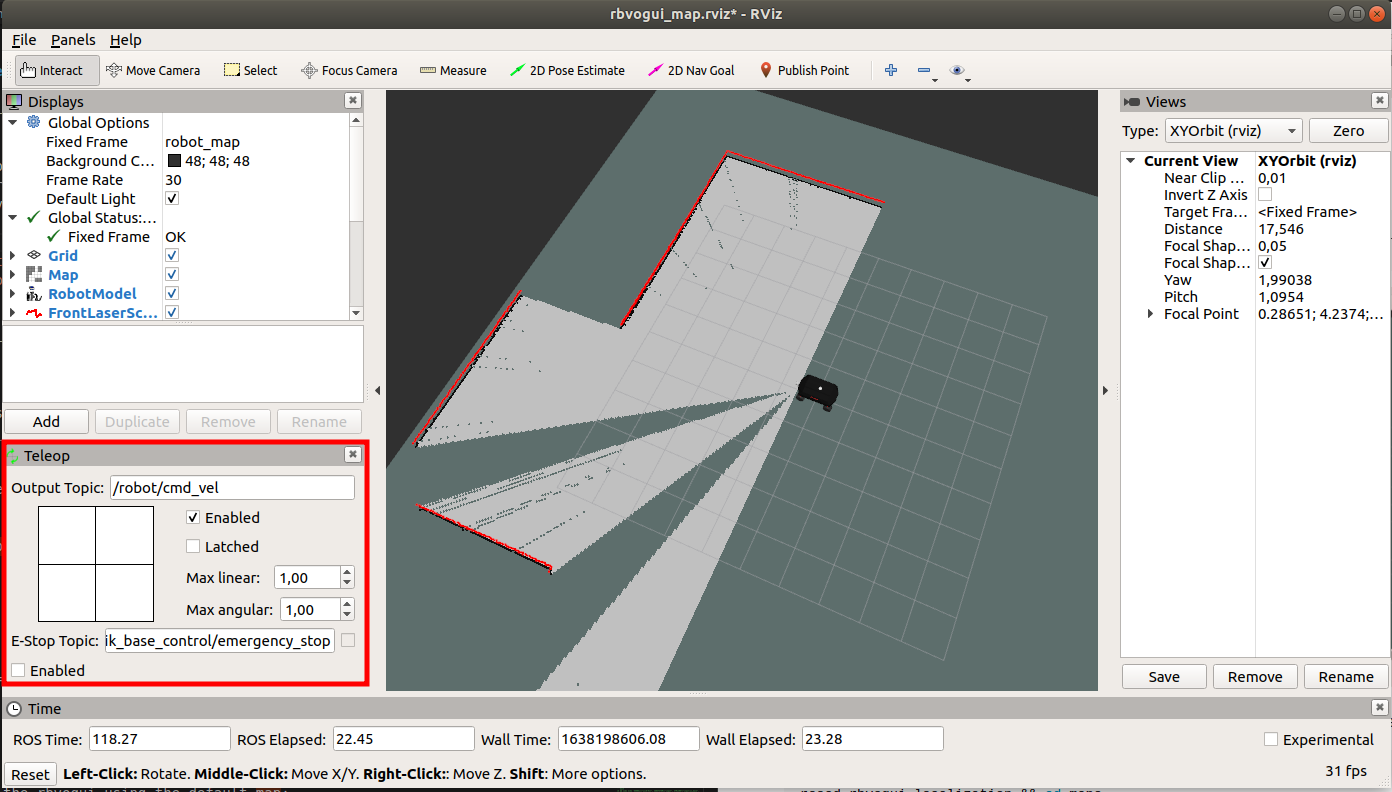Check the Latched checkbox

coord(193,546)
